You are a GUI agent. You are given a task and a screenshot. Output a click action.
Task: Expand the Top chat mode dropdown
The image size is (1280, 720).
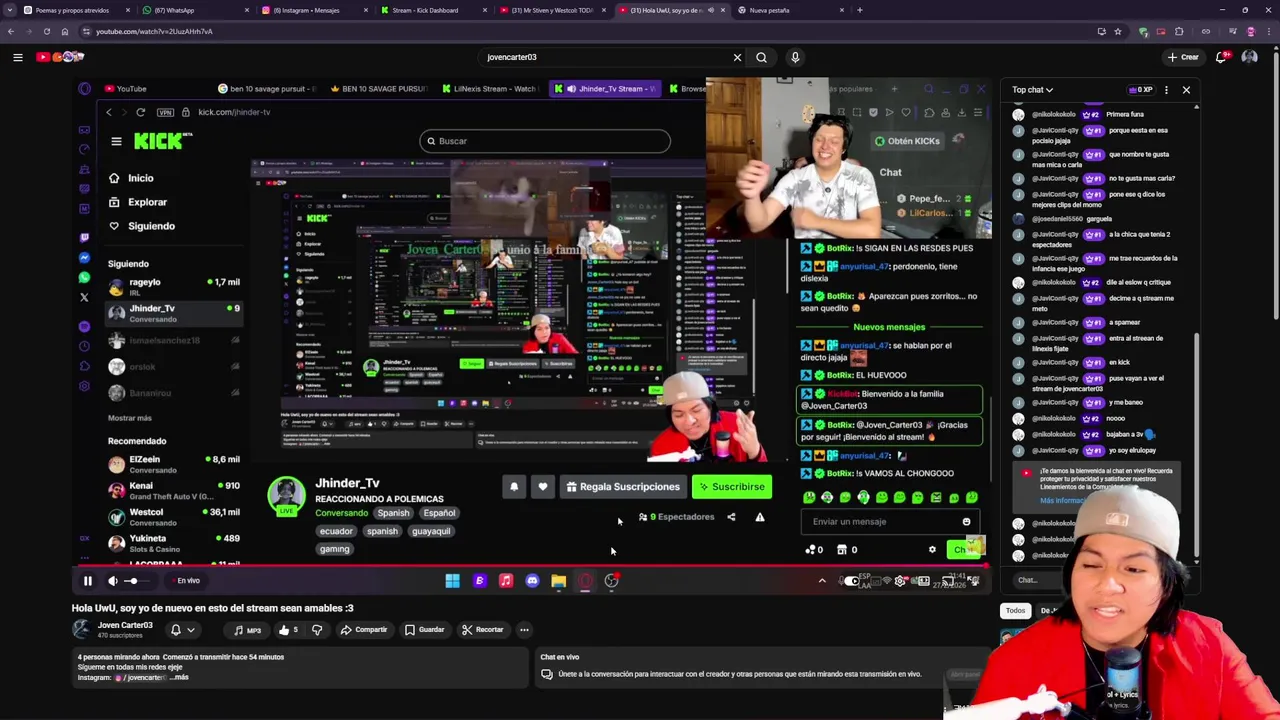pyautogui.click(x=1032, y=90)
